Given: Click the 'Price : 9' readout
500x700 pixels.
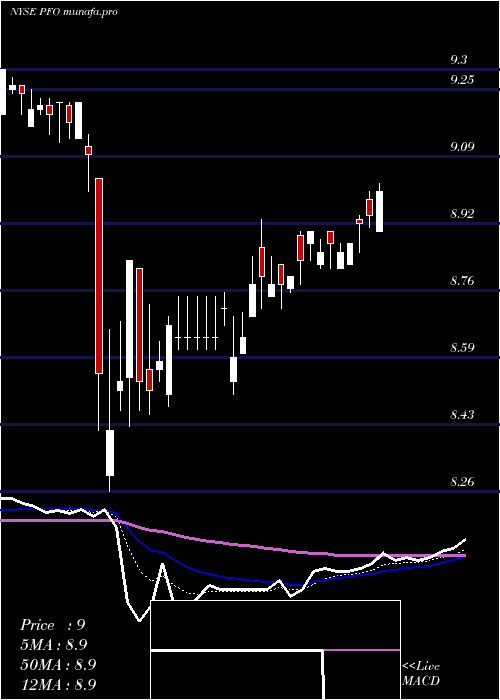Looking at the screenshot, I should pos(53,625).
